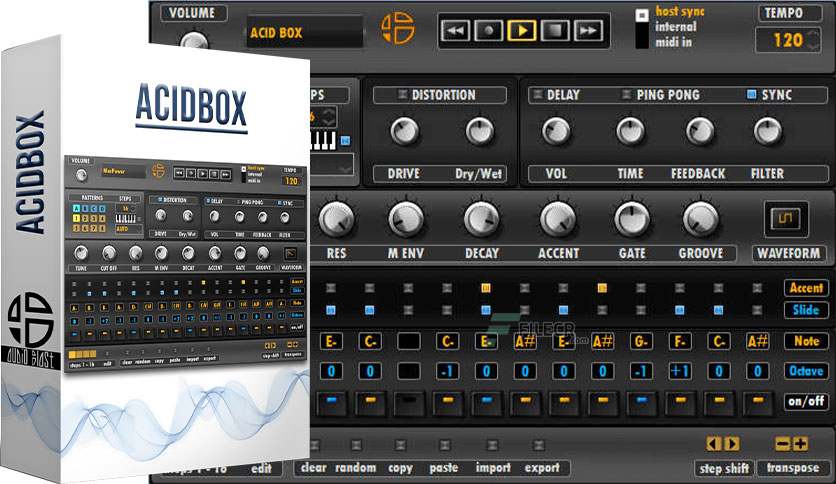836x484 pixels.
Task: Open the ACID BOX preset display
Action: (304, 33)
